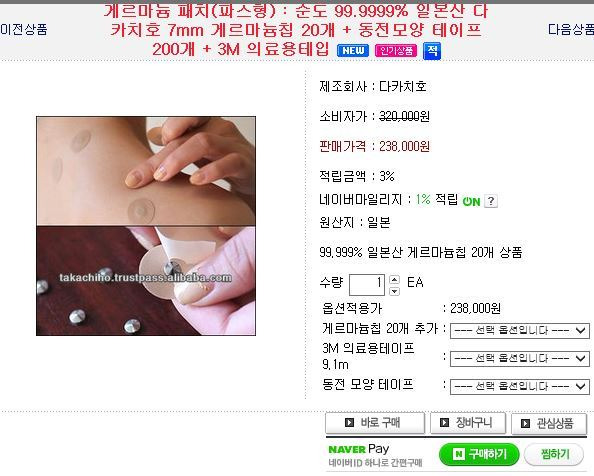
Task: Open the Naver mileage question mark help
Action: point(491,201)
